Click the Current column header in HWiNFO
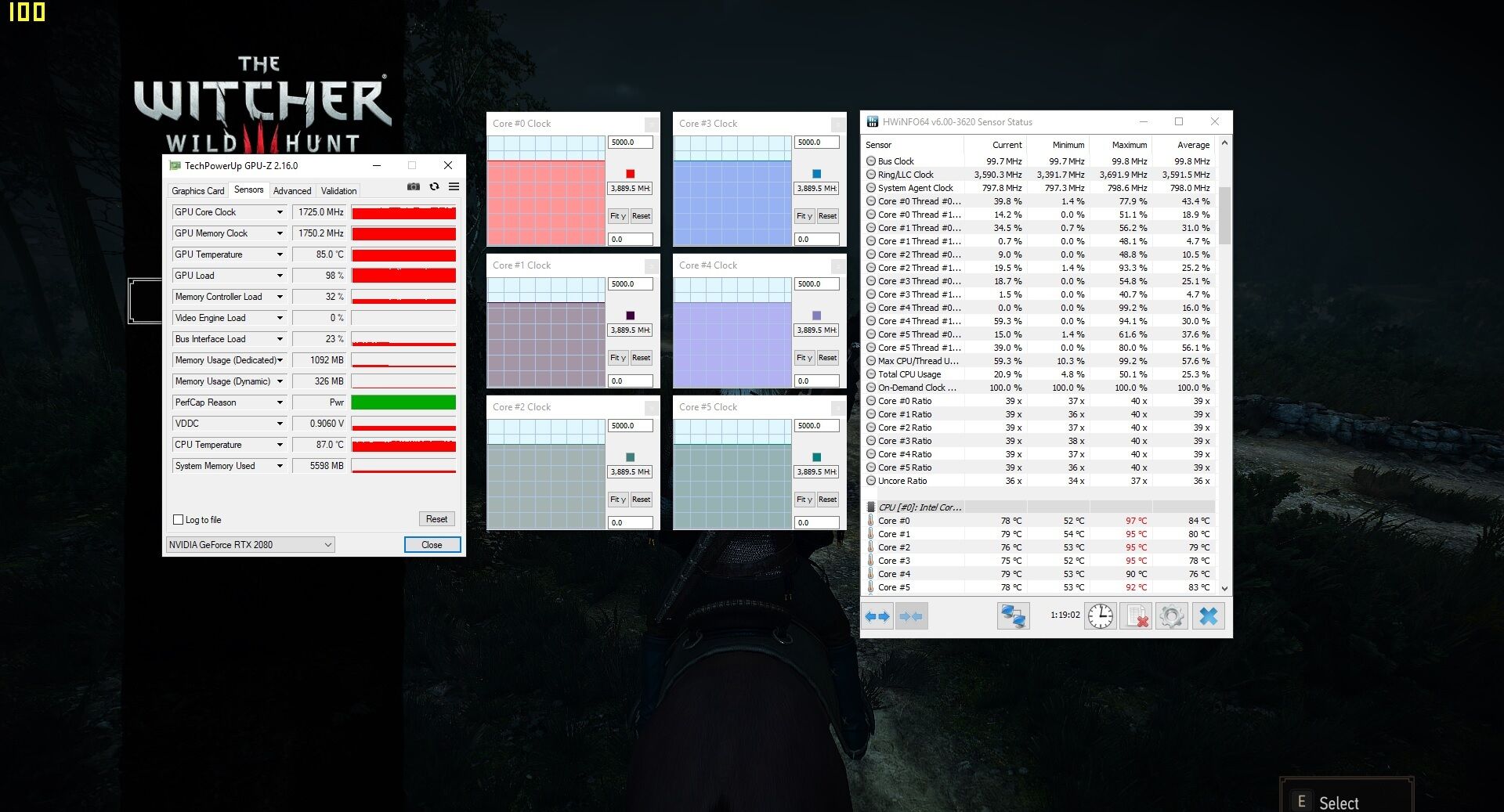 (x=996, y=144)
